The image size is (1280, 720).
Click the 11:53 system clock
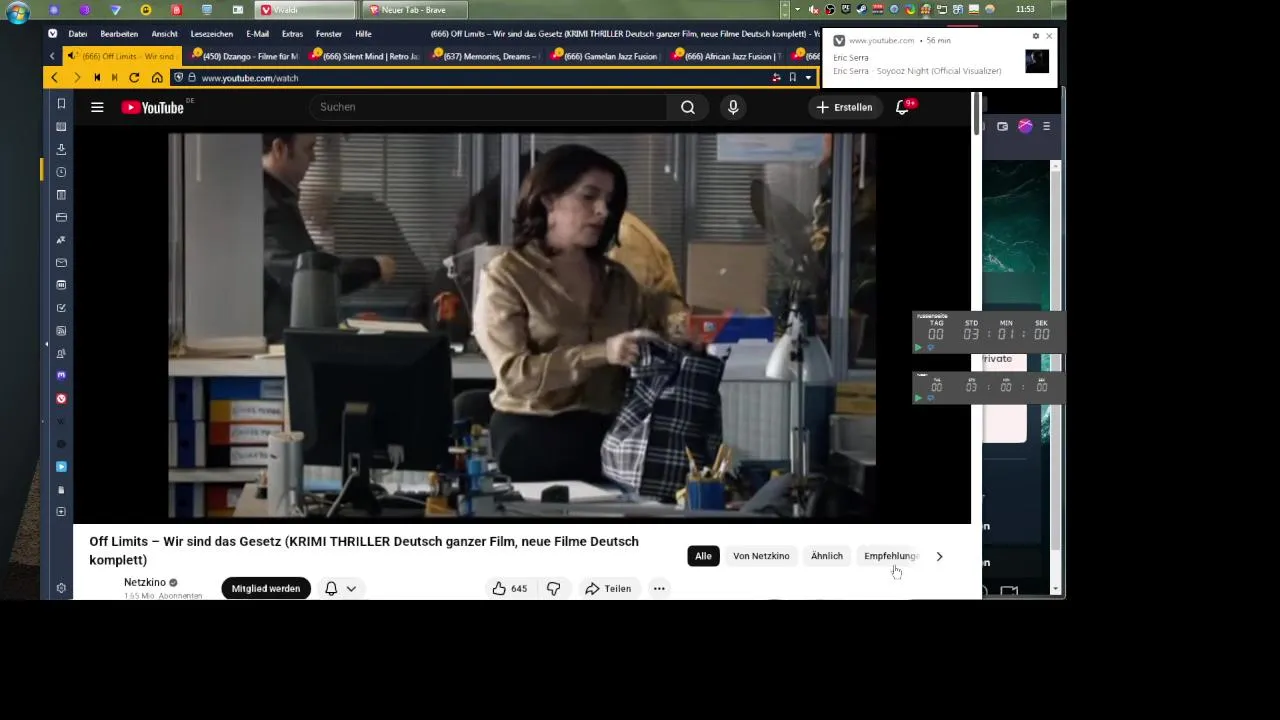pyautogui.click(x=1025, y=9)
